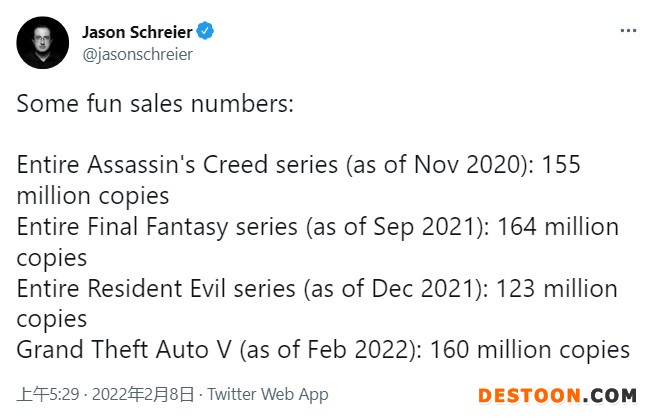
Task: Open the tweet's more options ellipsis menu
Action: pyautogui.click(x=628, y=32)
